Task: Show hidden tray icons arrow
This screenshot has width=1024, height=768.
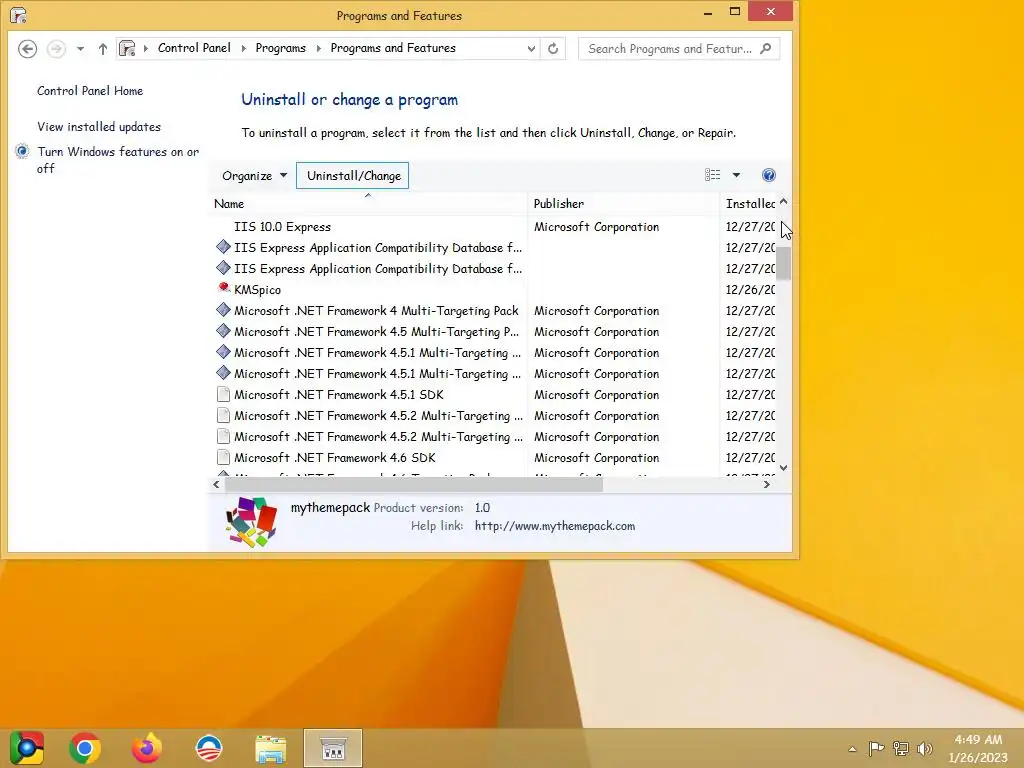Action: point(852,749)
